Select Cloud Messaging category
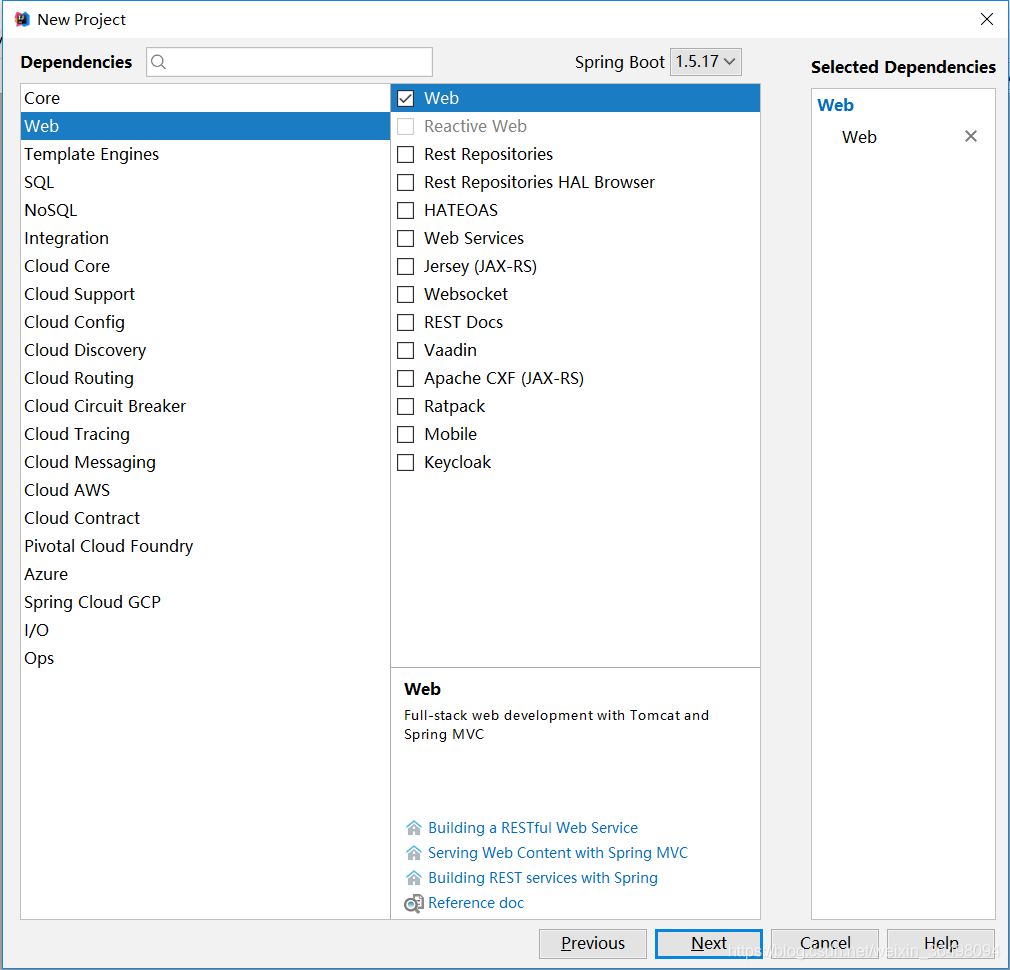Image resolution: width=1010 pixels, height=970 pixels. coord(205,462)
